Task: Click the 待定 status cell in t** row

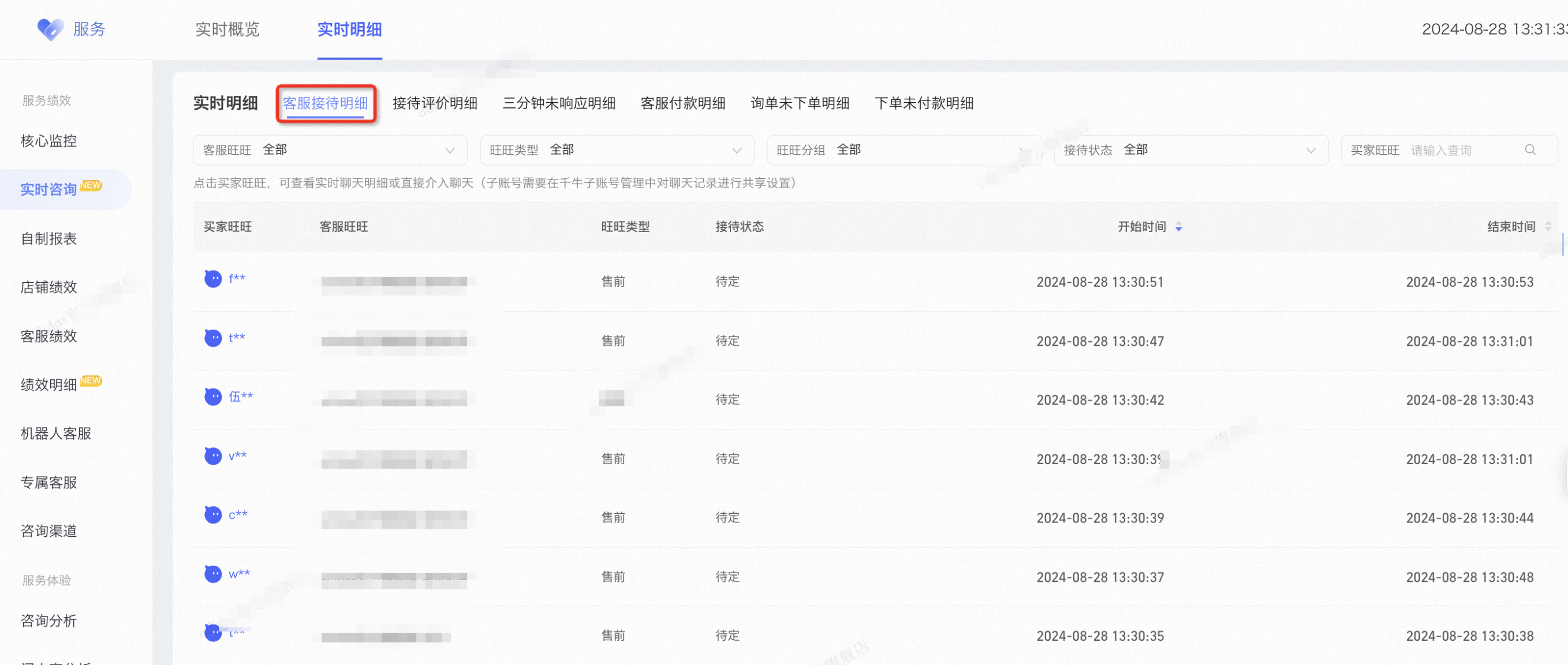Action: click(x=727, y=341)
